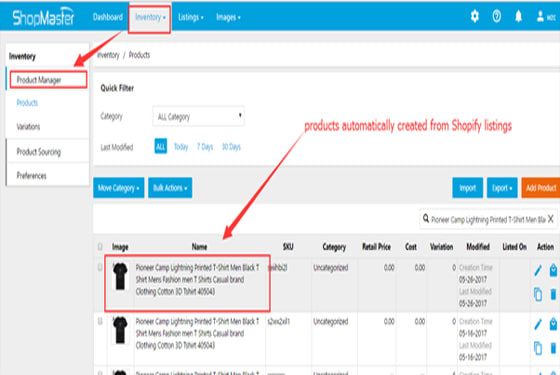Filter Last Modified by 30 Days
Viewport: 560px width, 375px height.
(x=231, y=147)
